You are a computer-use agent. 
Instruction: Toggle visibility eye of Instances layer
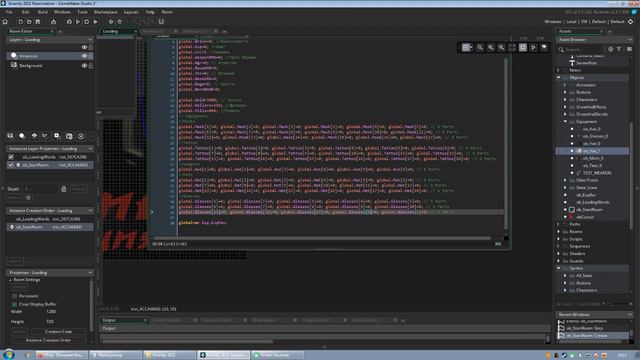click(84, 56)
